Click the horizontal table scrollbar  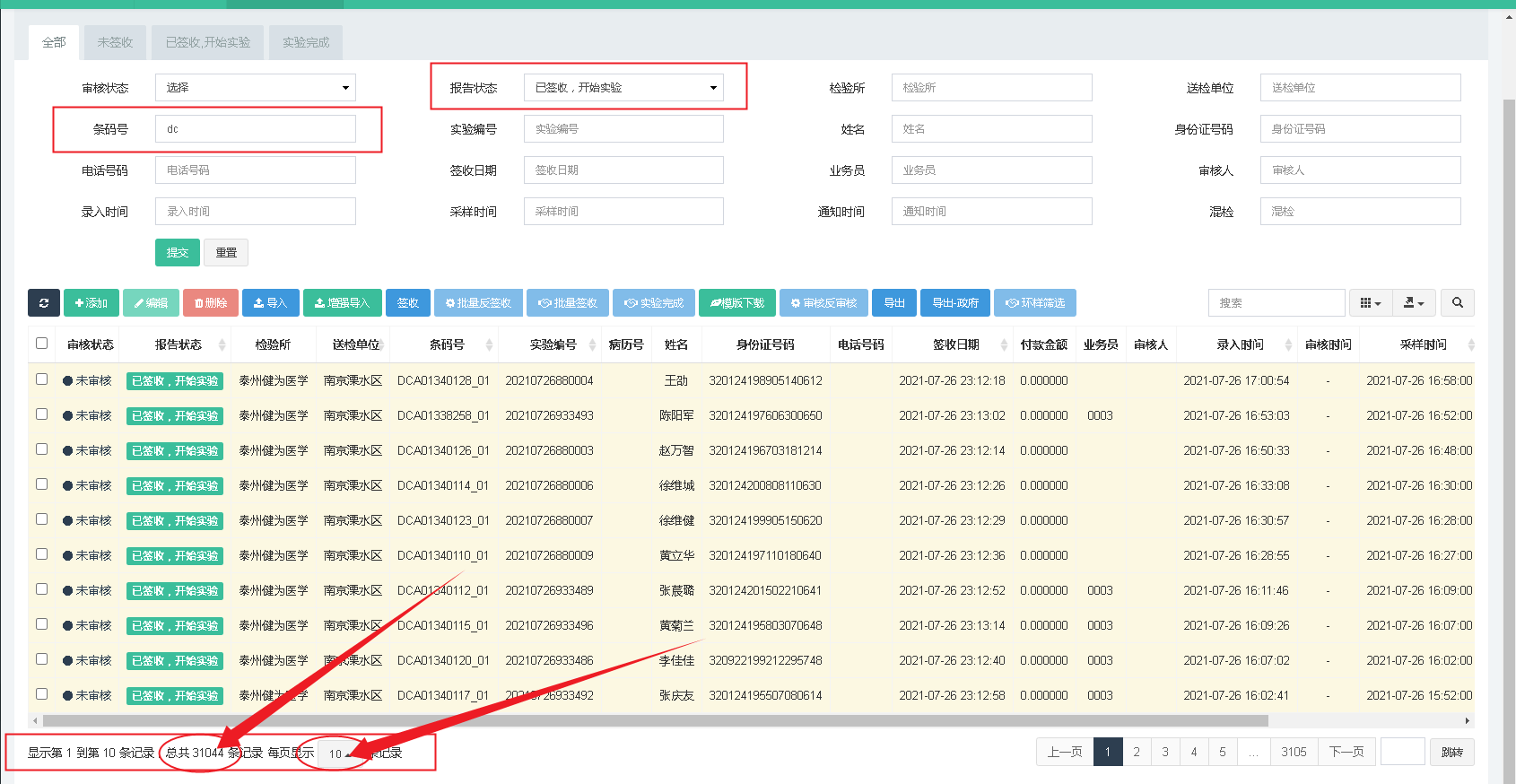click(655, 720)
